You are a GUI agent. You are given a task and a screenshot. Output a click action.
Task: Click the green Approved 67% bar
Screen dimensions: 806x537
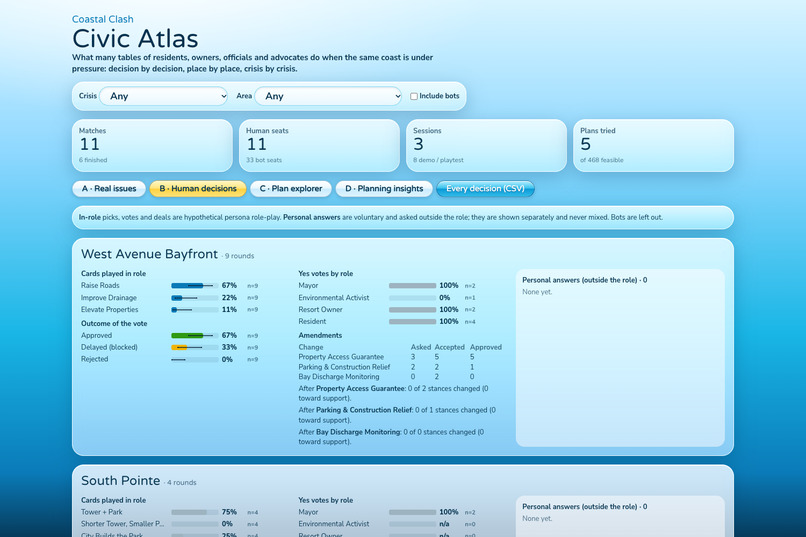(x=195, y=335)
